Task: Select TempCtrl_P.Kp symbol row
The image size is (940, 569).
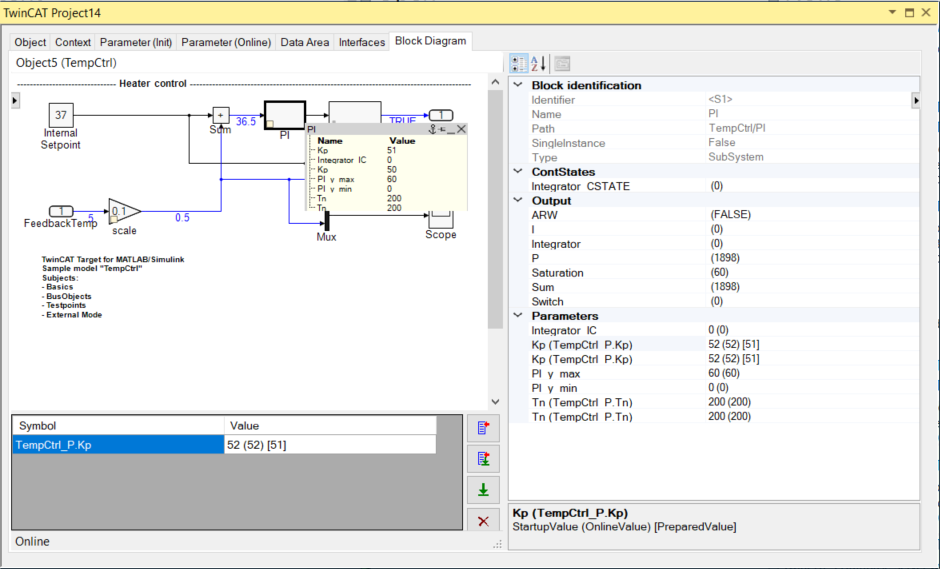Action: [118, 445]
